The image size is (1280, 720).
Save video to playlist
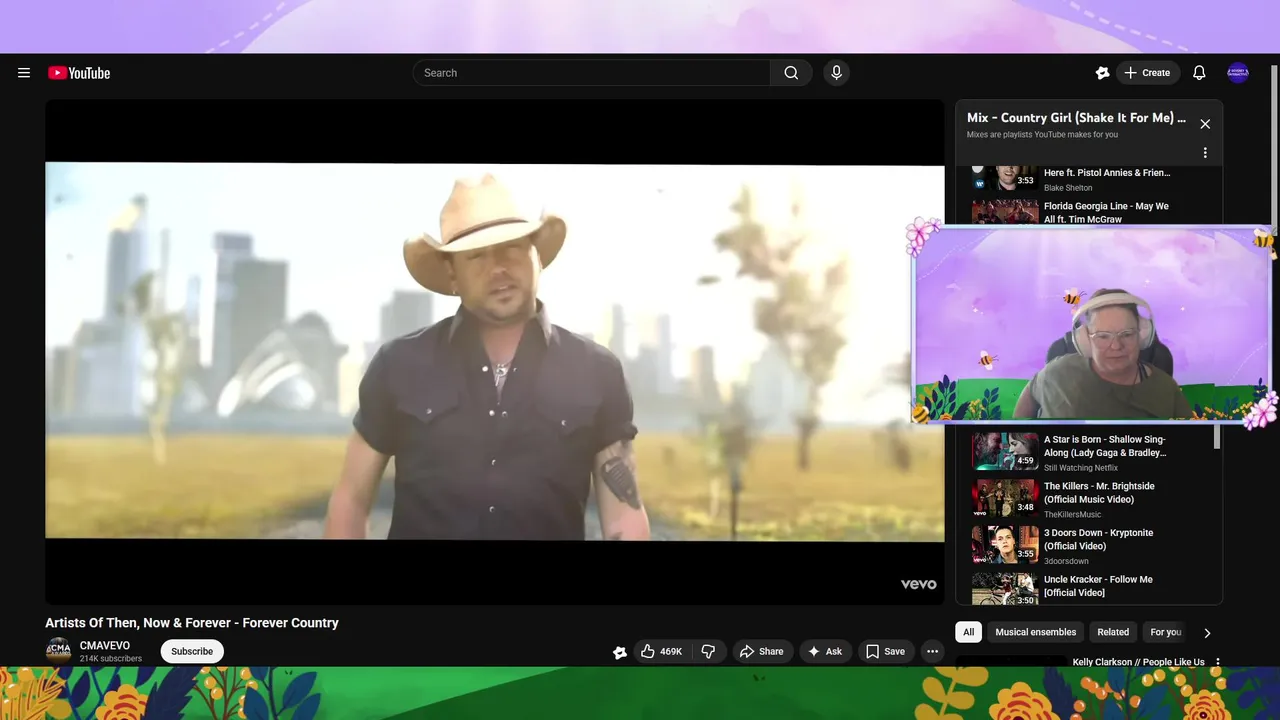click(x=885, y=651)
